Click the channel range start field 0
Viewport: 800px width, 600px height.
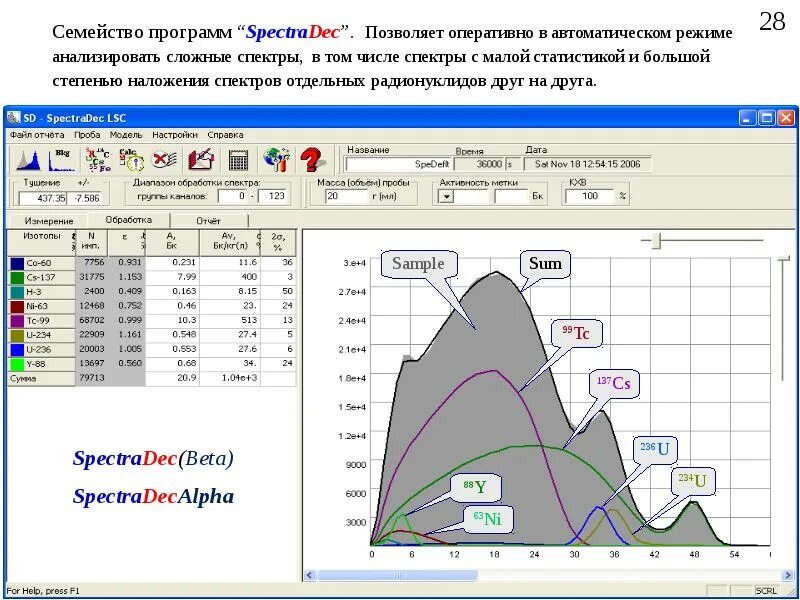click(233, 196)
